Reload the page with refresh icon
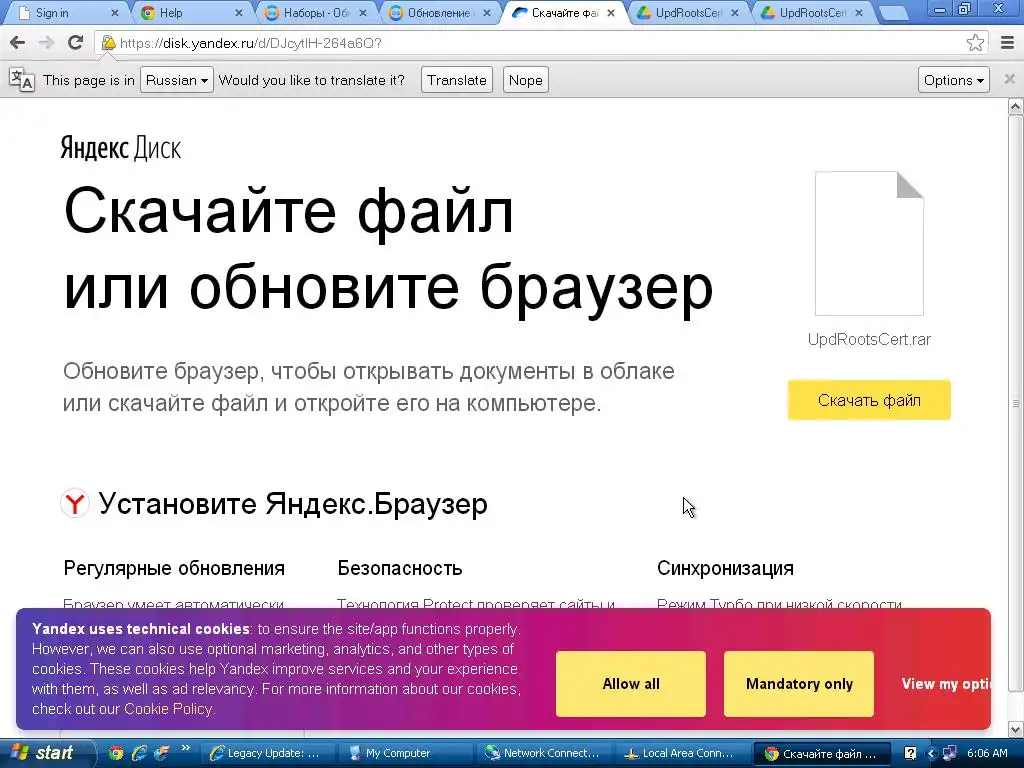The width and height of the screenshot is (1024, 768). (x=76, y=43)
